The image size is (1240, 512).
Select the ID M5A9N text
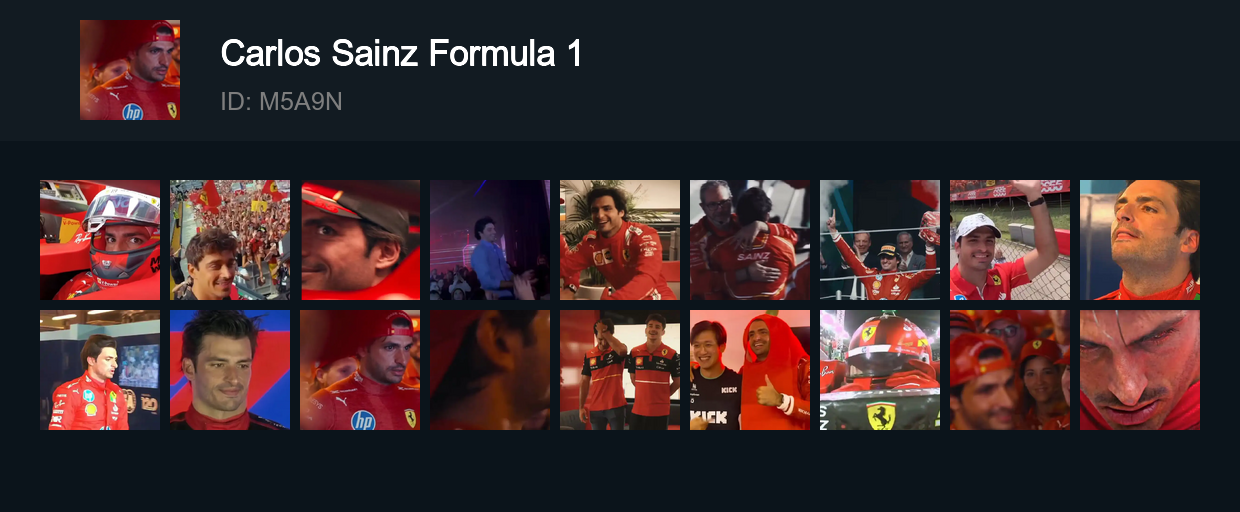pos(281,102)
